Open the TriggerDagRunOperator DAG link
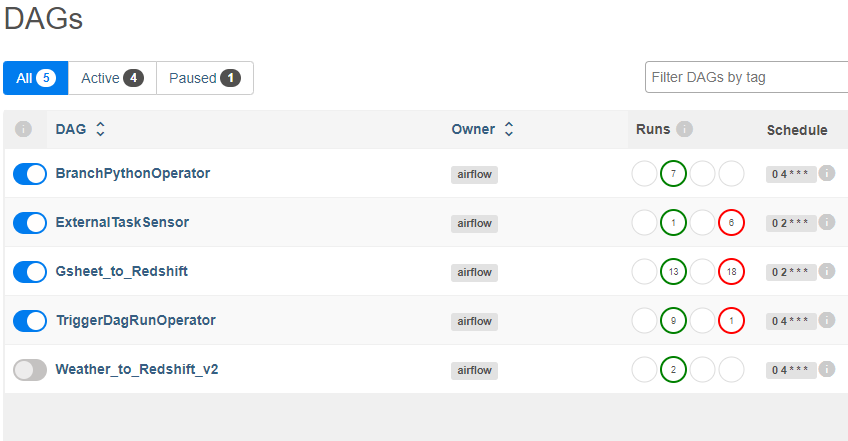 (136, 320)
